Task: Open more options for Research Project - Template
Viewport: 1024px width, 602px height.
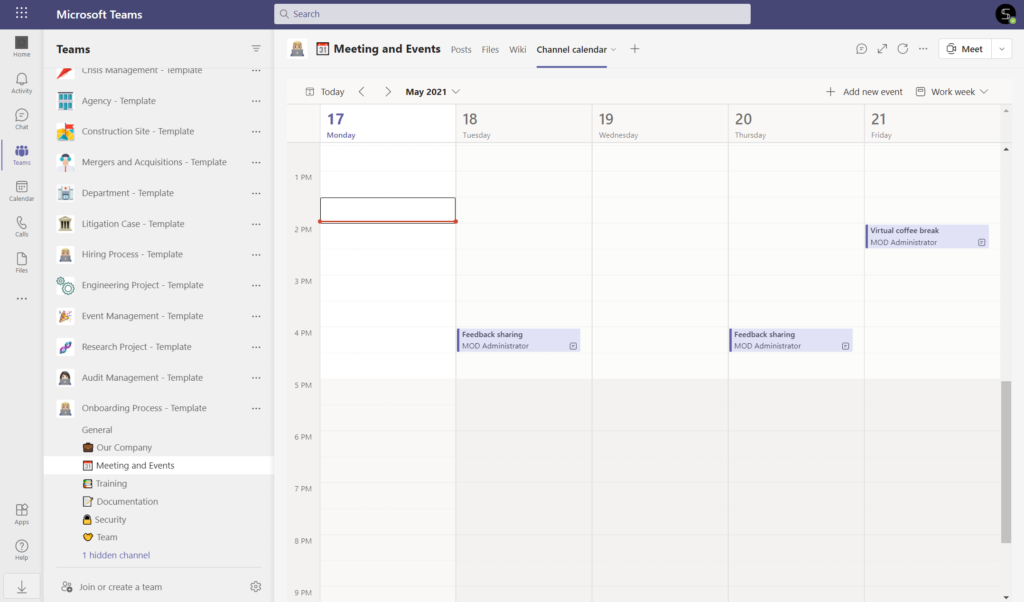Action: click(x=256, y=347)
